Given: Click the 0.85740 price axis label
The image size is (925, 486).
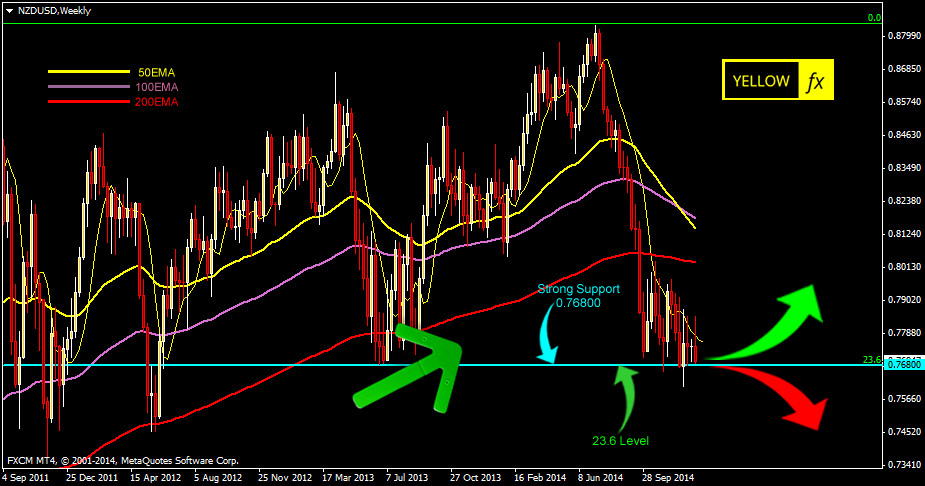Looking at the screenshot, I should click(x=904, y=102).
